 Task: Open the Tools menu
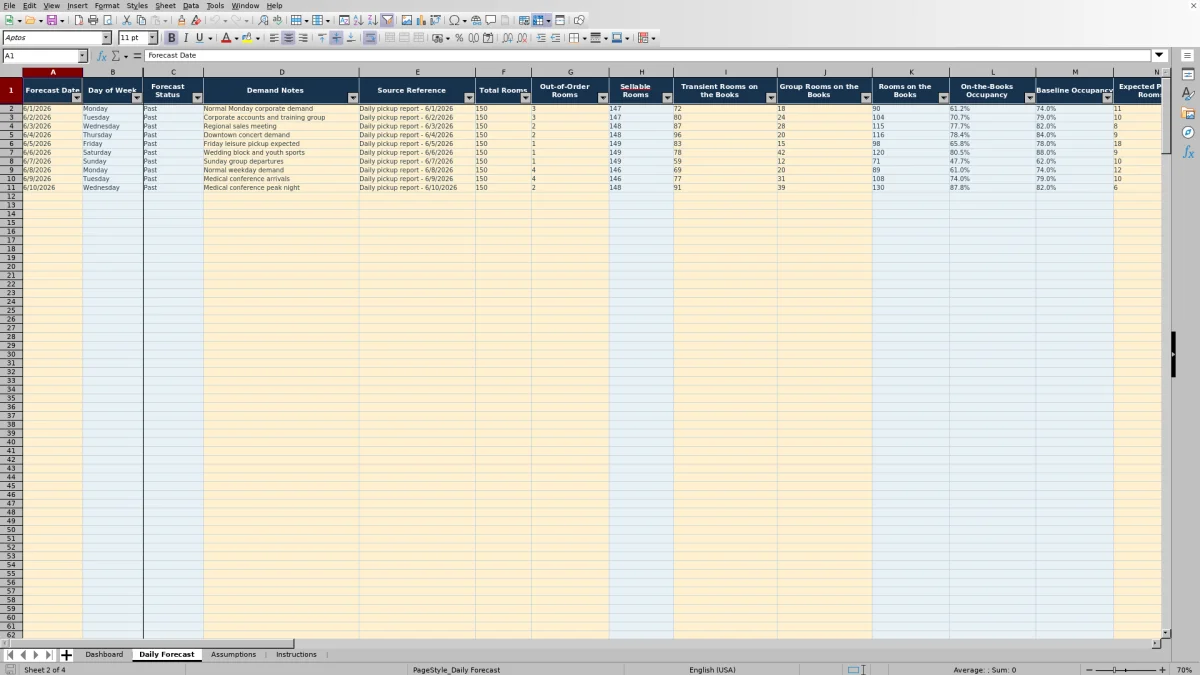point(215,5)
